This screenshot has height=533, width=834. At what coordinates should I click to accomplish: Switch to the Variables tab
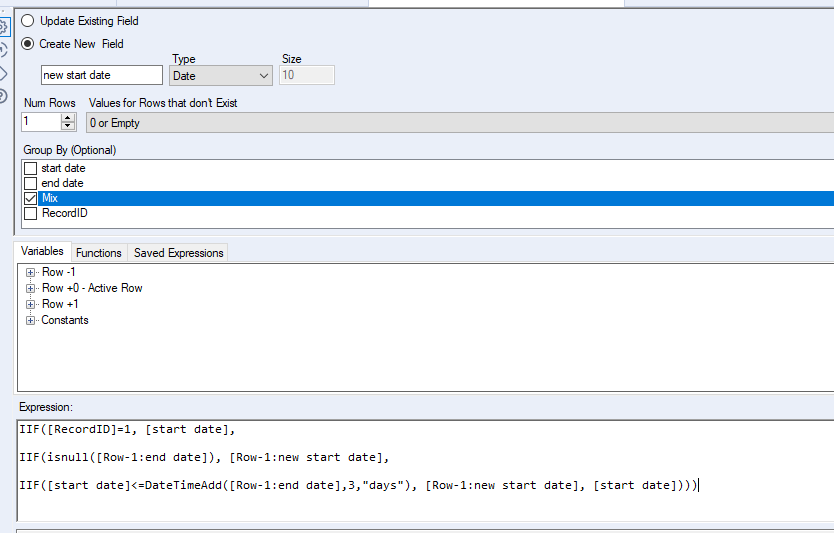coord(42,251)
